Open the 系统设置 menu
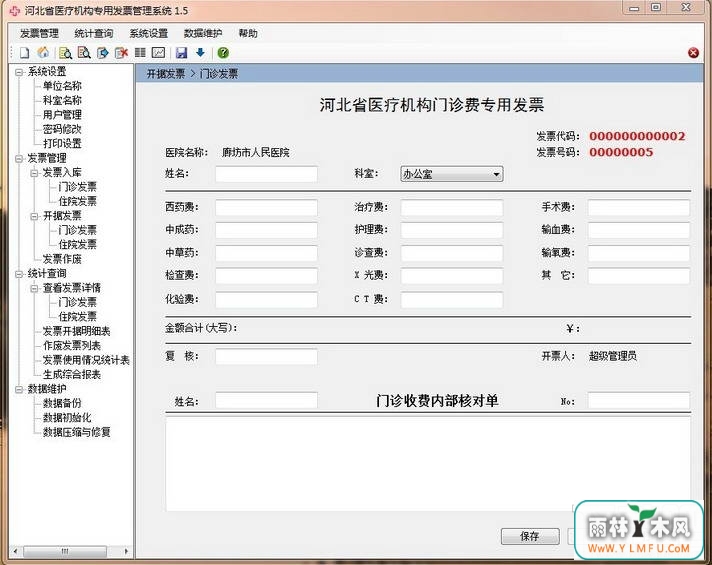 click(x=148, y=33)
